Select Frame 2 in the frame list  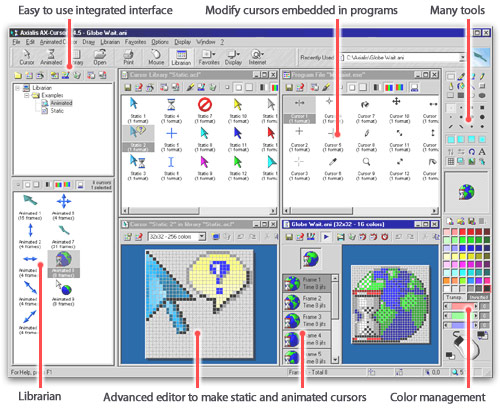click(307, 302)
